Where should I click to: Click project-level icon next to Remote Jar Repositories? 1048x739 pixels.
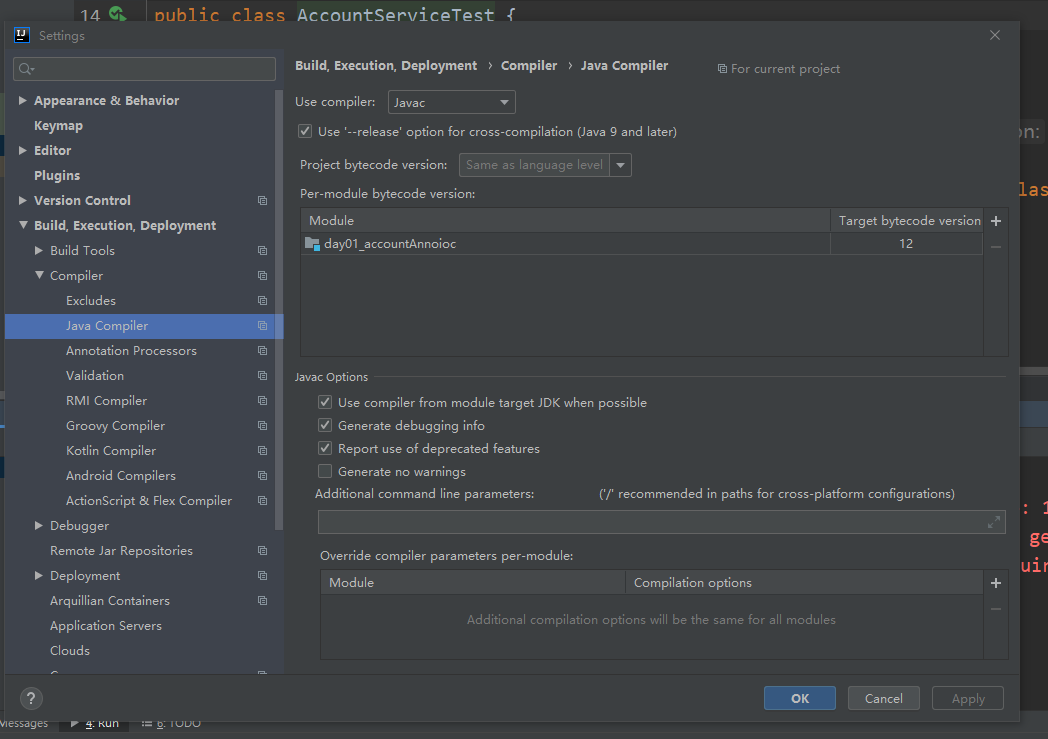(x=263, y=551)
